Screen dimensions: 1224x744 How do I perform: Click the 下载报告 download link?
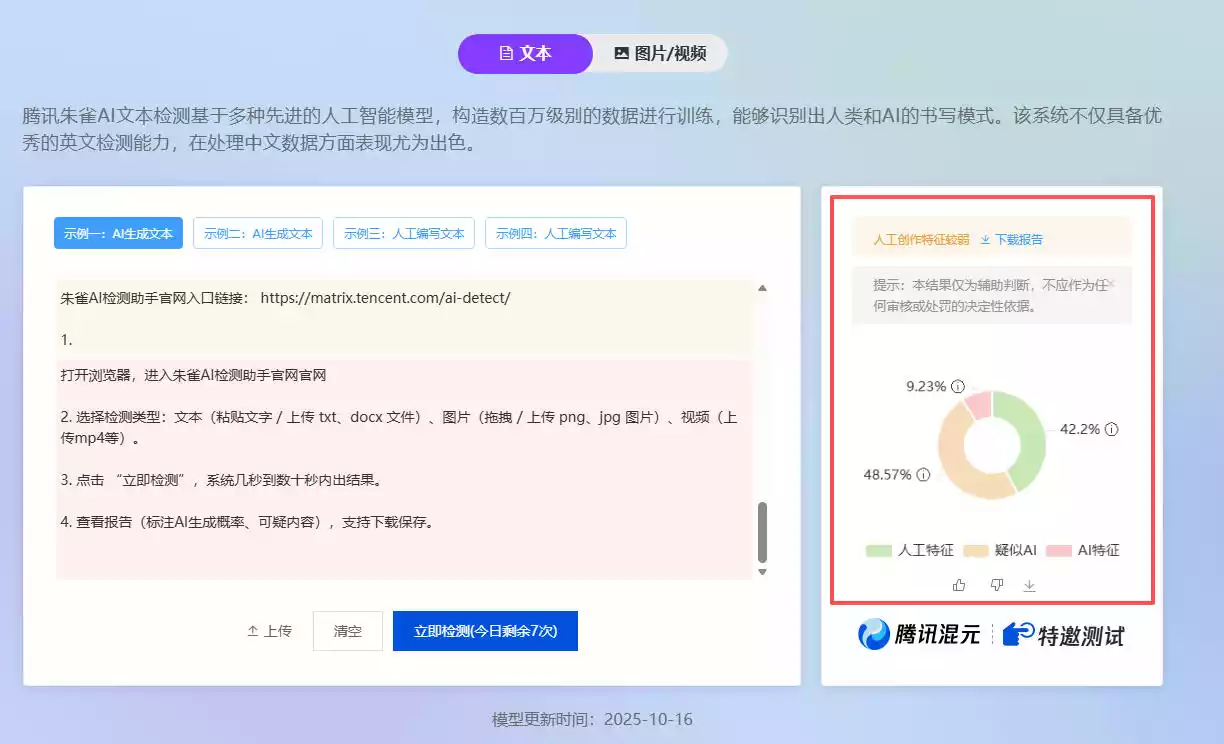pyautogui.click(x=1011, y=240)
